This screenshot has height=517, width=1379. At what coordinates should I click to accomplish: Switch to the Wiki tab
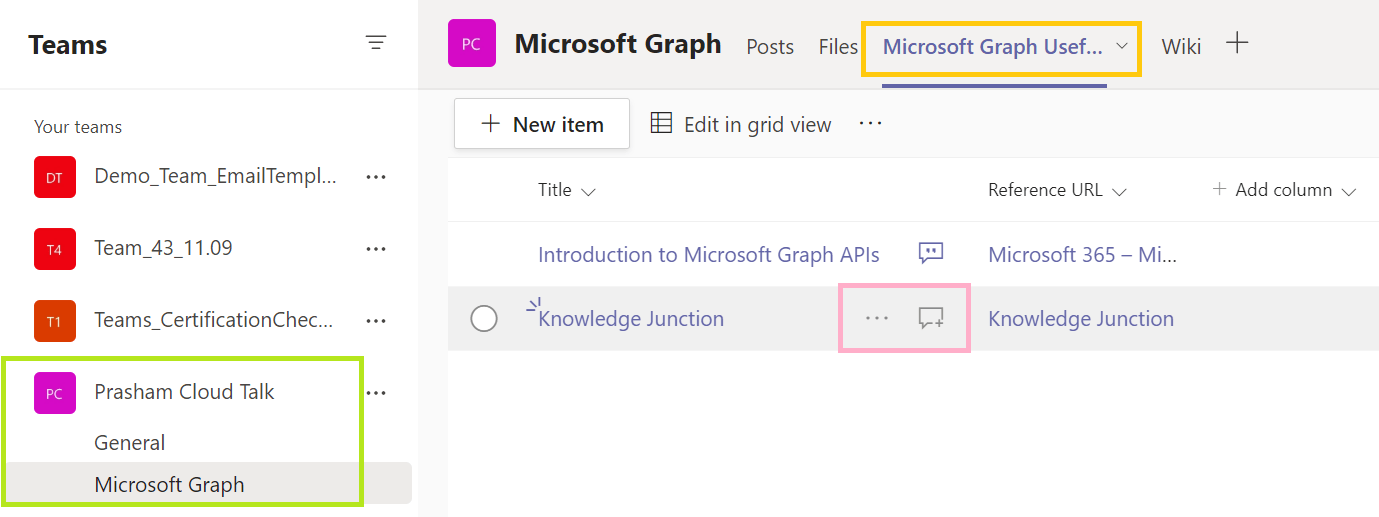point(1181,46)
